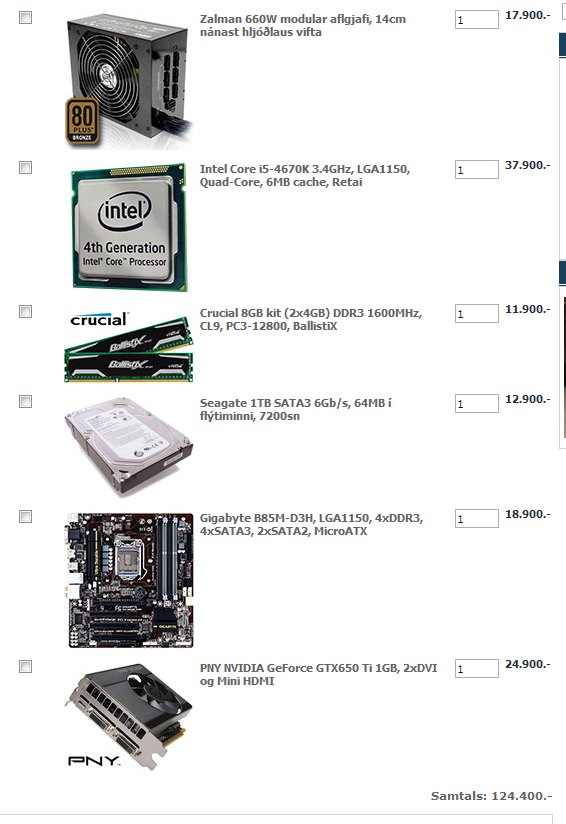Screen dimensions: 566x824
Task: Mark the Gigabyte B85M-D3H checkbox
Action: [x=25, y=517]
